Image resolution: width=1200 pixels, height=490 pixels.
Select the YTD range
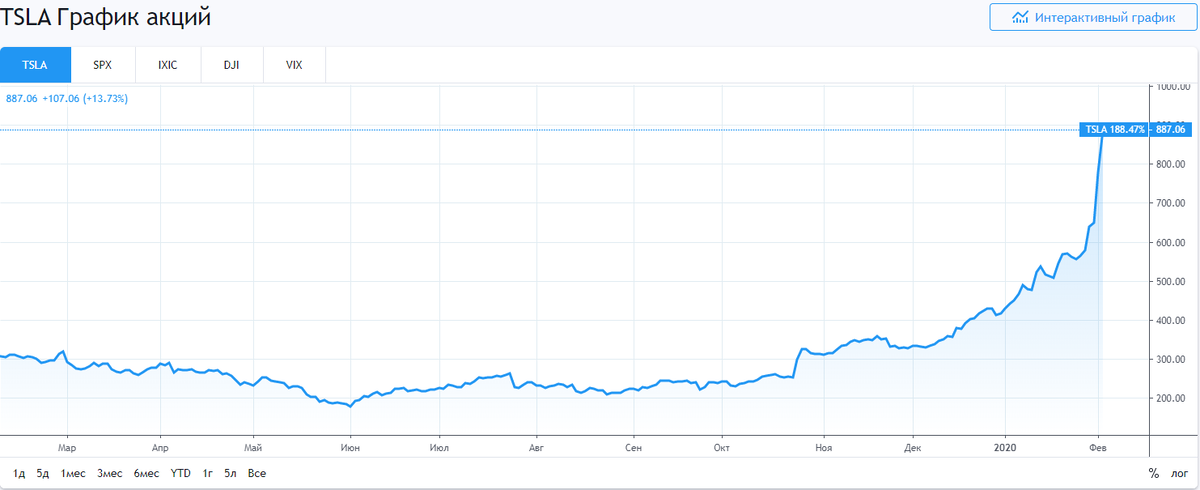point(181,473)
